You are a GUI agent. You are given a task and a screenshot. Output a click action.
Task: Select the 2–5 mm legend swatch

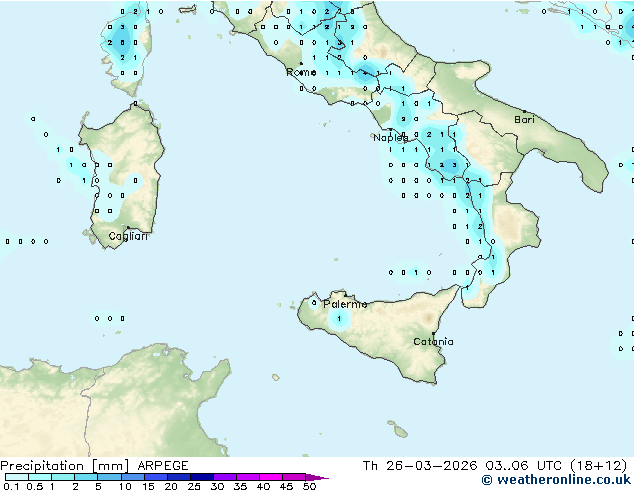[86, 477]
